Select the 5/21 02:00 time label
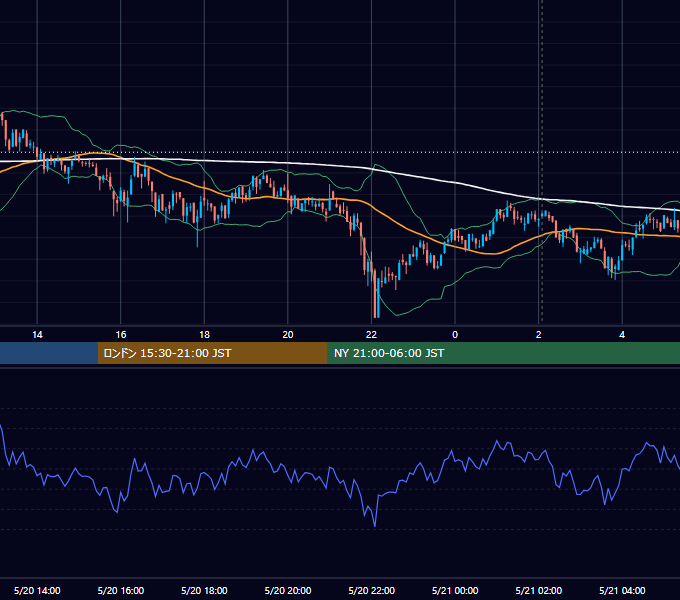680x600 pixels. coord(539,590)
